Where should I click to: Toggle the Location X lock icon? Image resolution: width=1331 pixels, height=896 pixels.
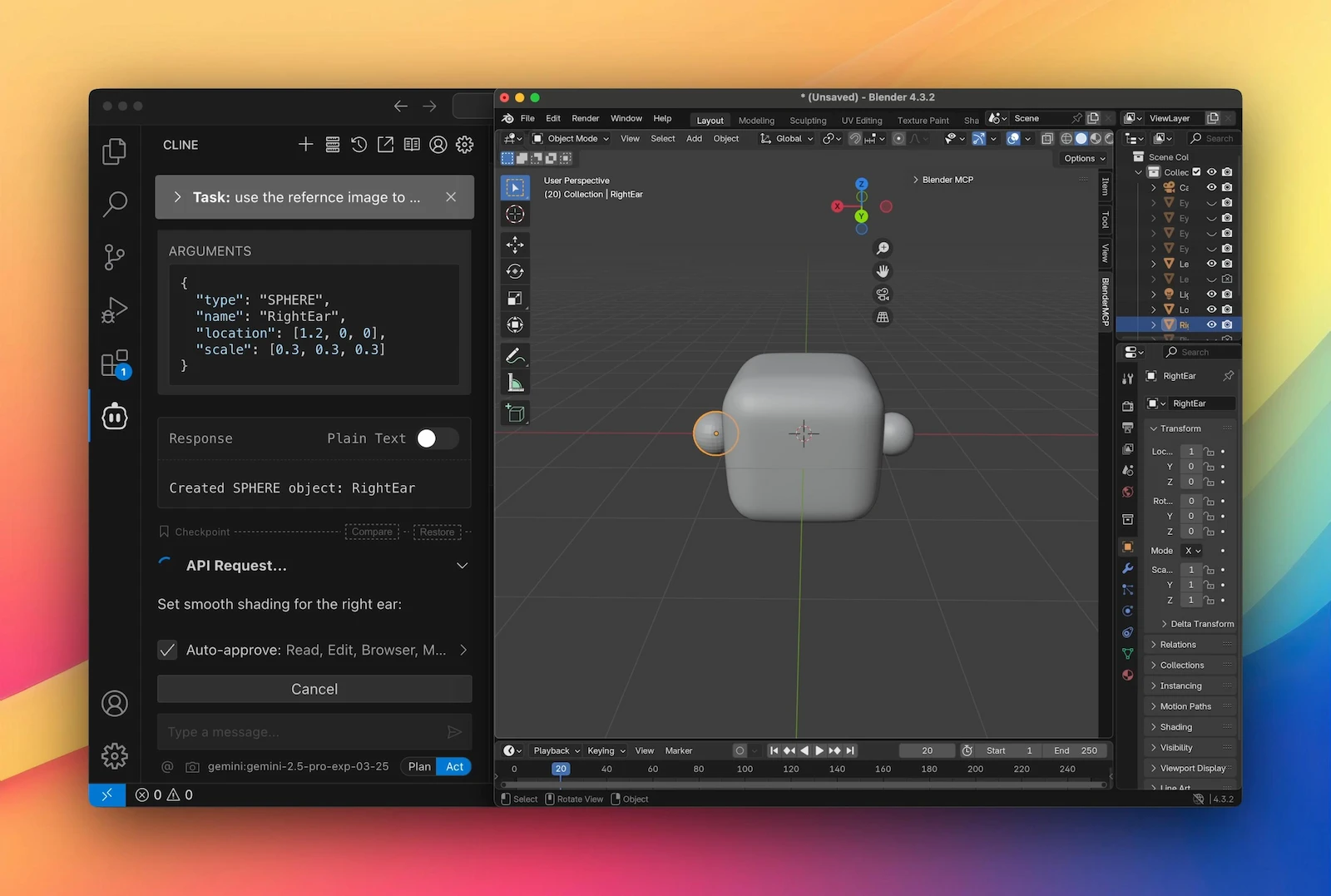pos(1210,452)
